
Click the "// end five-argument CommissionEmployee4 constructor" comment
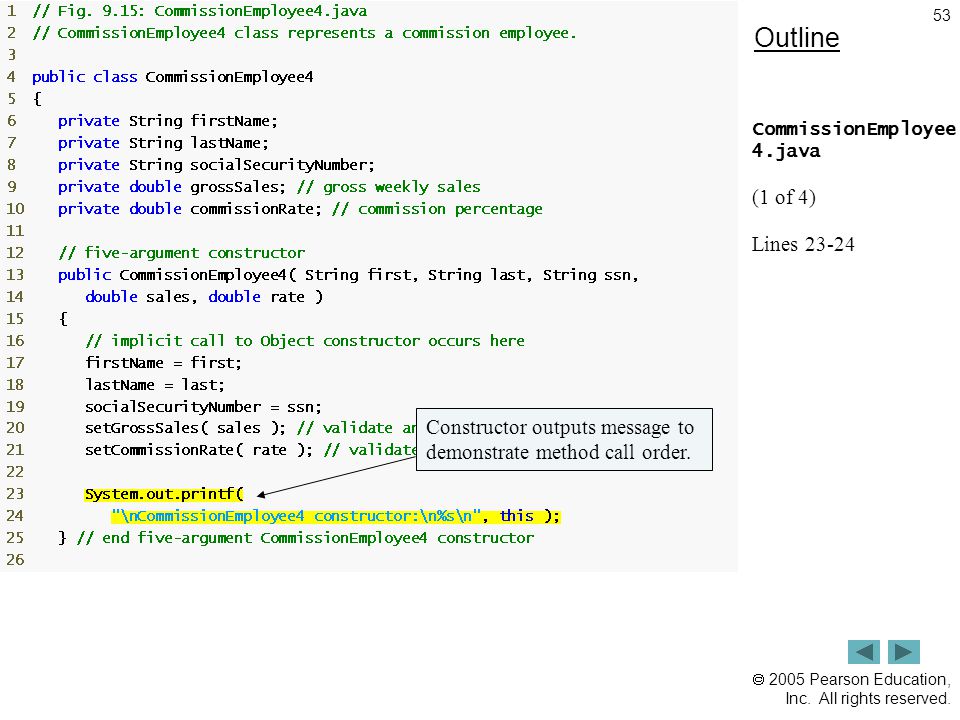click(x=306, y=538)
